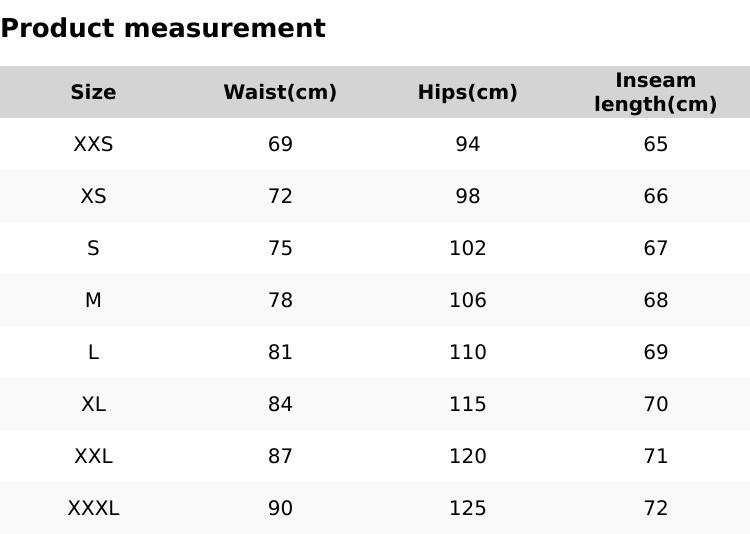Select the hips value 102 in S row
The image size is (750, 534).
tap(467, 249)
